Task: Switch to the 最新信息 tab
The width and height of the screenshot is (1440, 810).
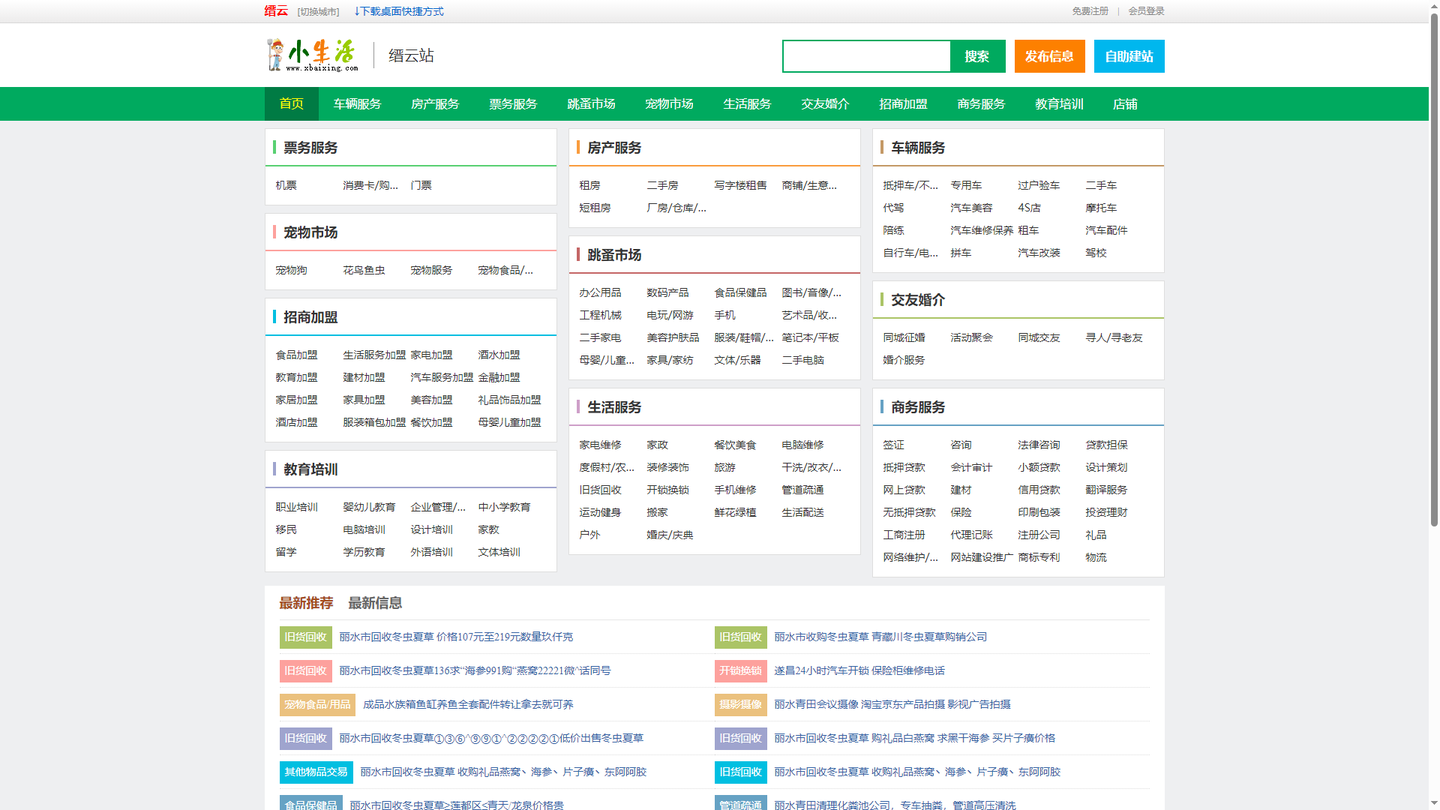Action: pyautogui.click(x=375, y=603)
